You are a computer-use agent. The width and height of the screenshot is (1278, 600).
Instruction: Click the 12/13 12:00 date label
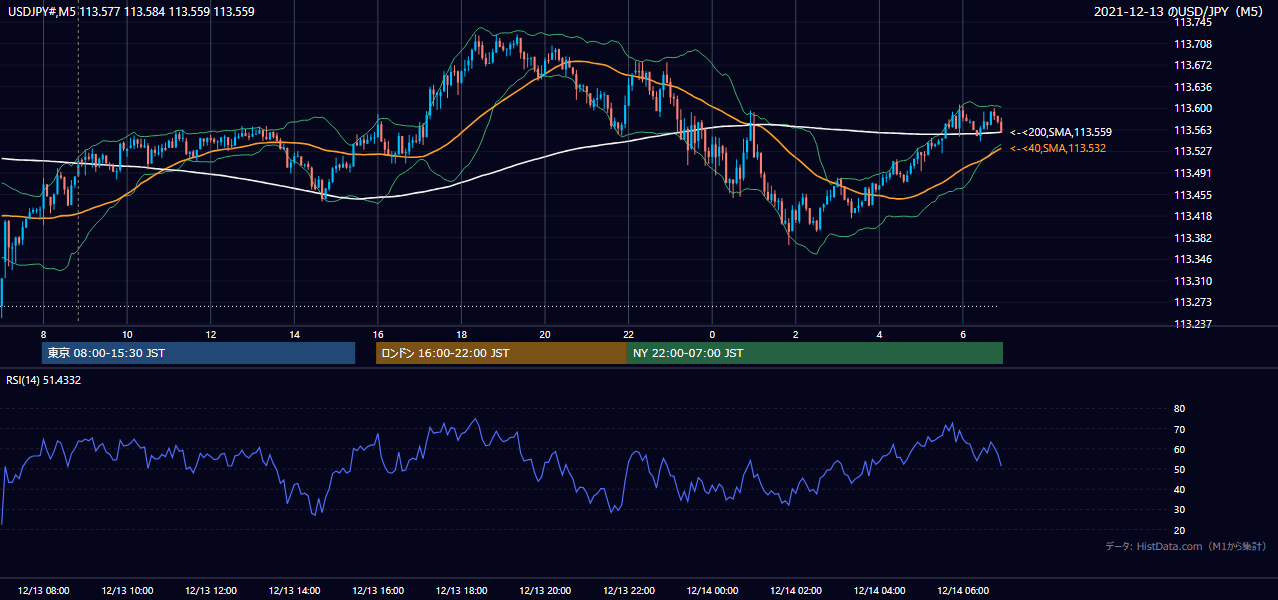click(x=210, y=591)
